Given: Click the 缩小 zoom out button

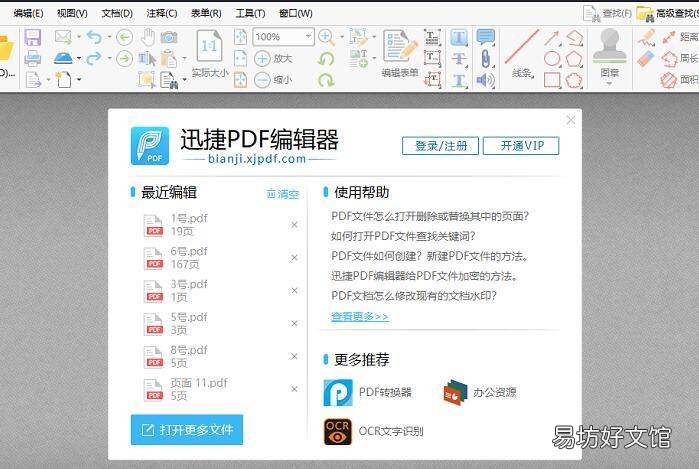Looking at the screenshot, I should [x=273, y=80].
